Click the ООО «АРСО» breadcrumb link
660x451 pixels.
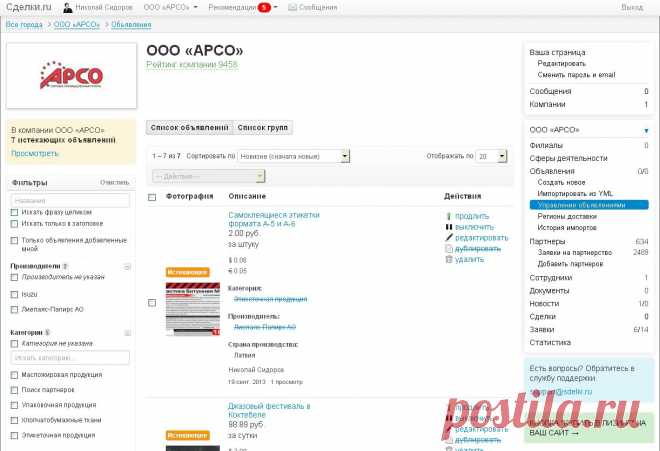[x=77, y=25]
